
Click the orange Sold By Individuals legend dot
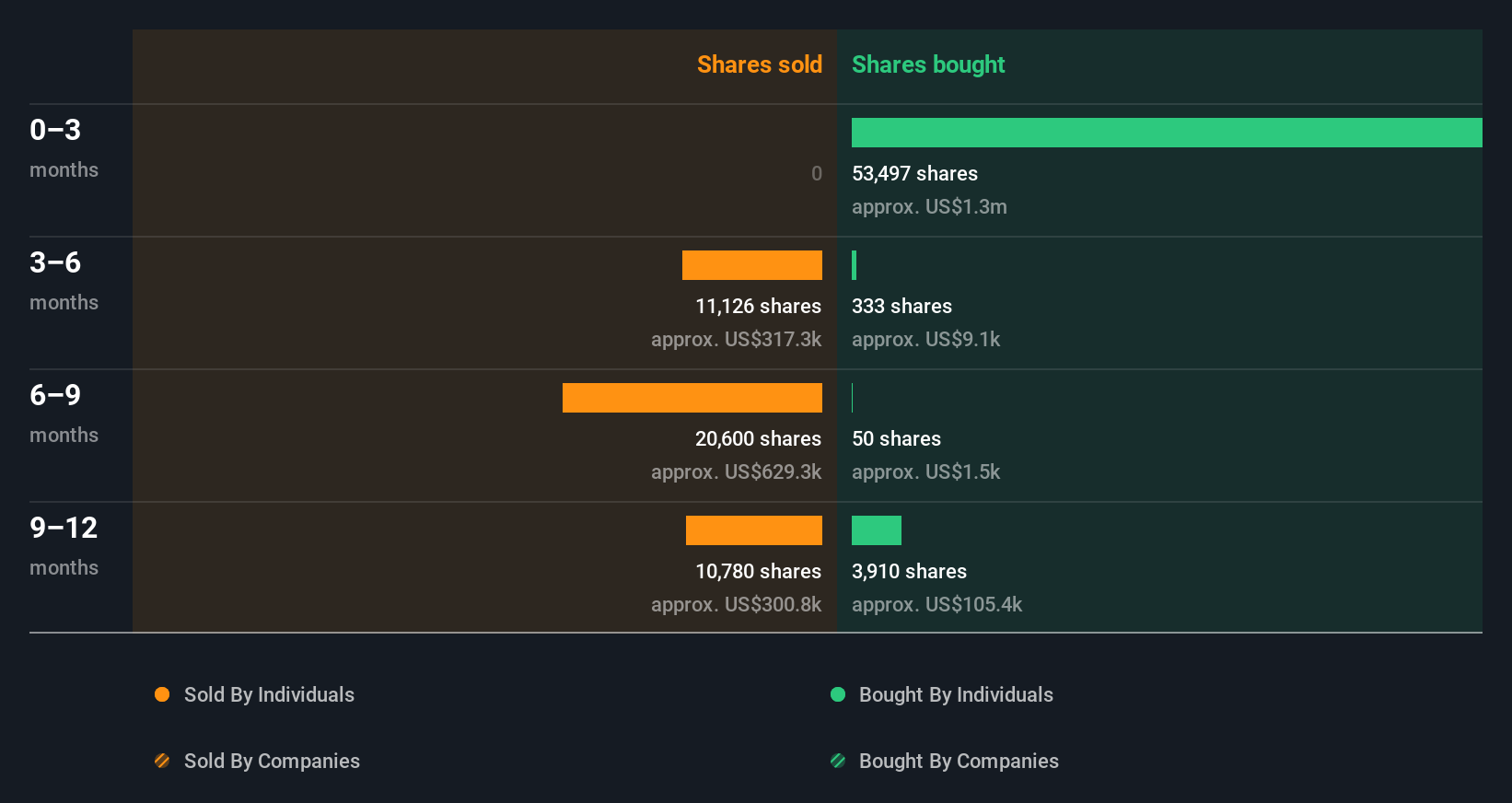click(162, 694)
